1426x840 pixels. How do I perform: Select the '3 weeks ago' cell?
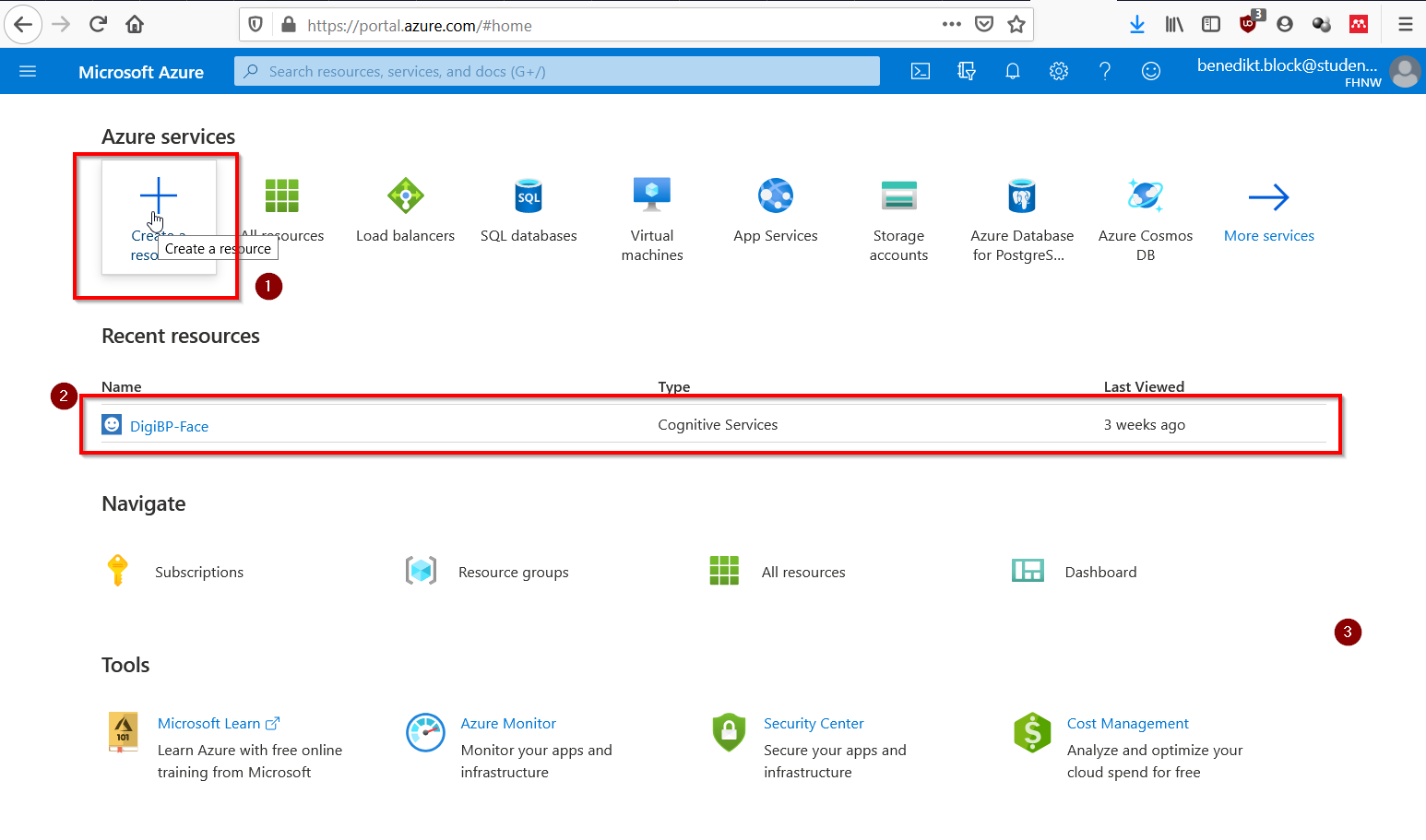click(1145, 425)
